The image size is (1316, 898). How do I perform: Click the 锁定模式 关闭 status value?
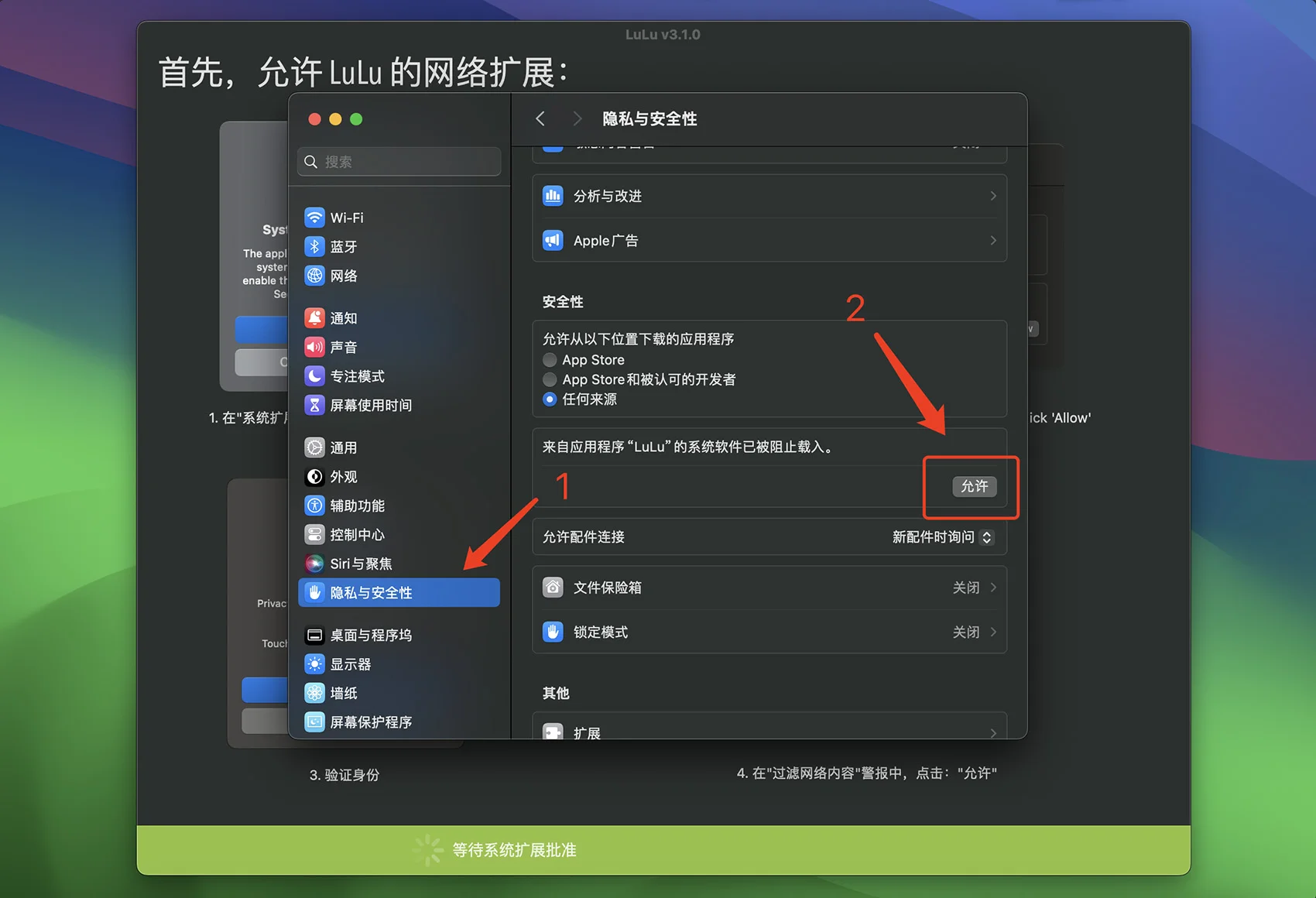(x=966, y=632)
